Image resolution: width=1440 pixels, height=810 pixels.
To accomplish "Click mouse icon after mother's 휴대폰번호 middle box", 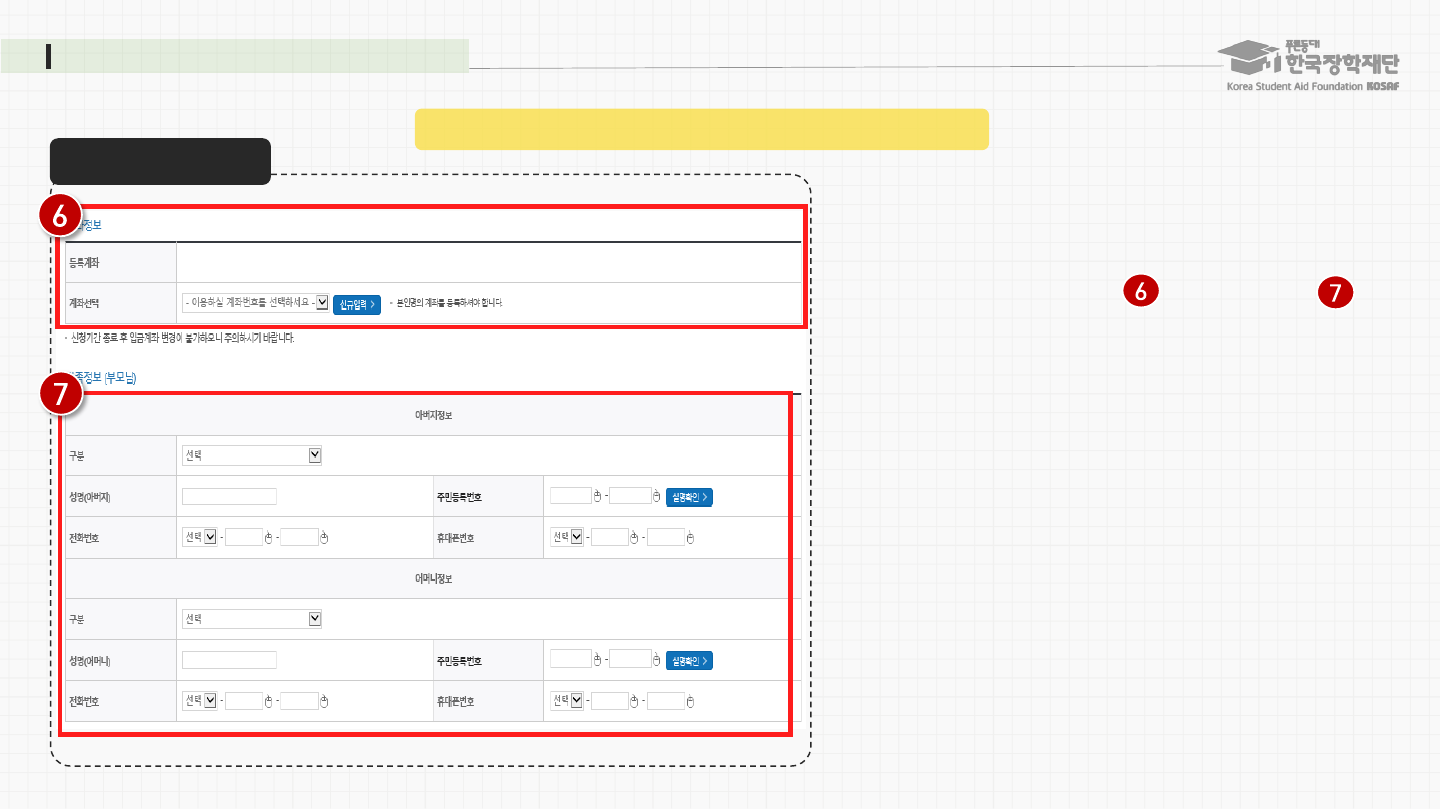I will (x=634, y=702).
